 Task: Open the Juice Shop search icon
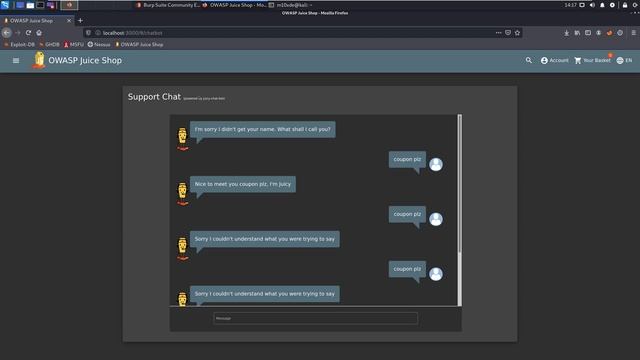click(x=529, y=60)
